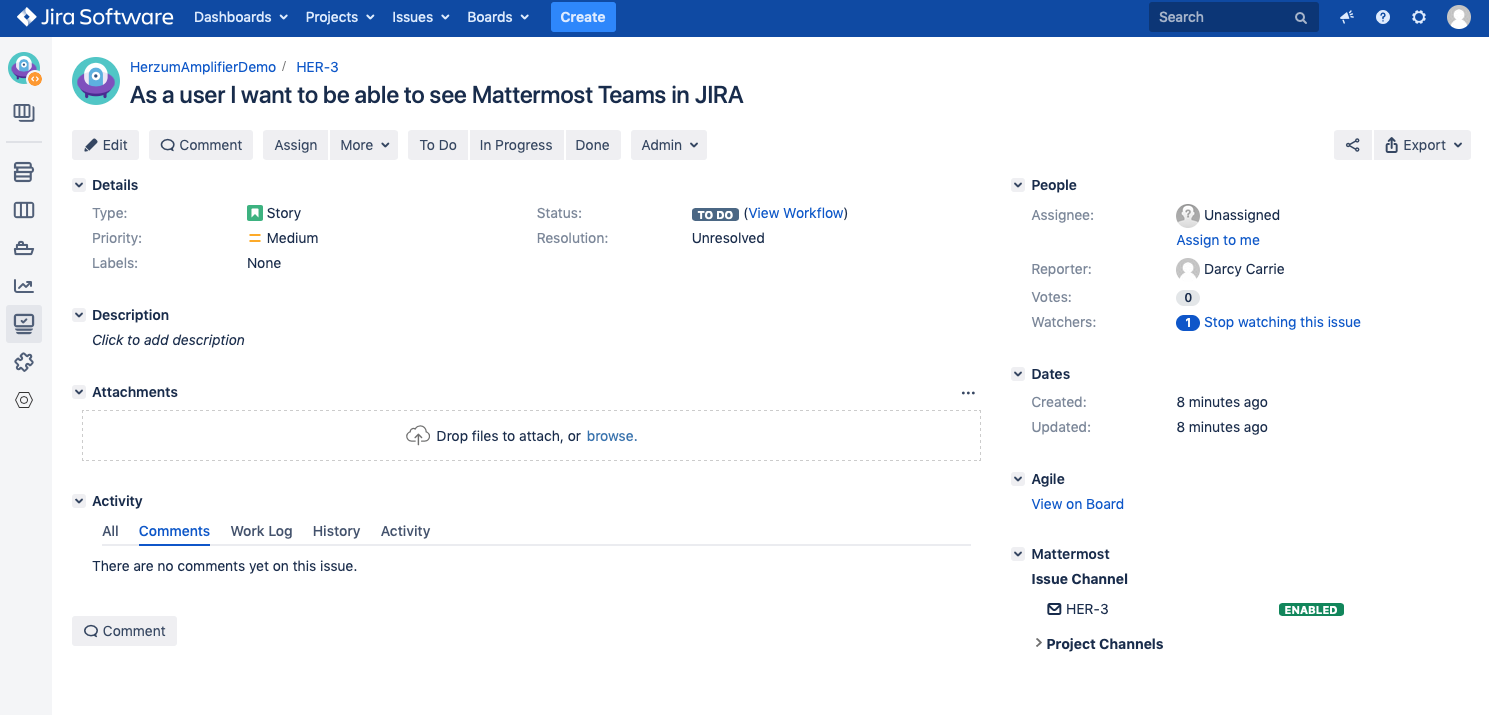Open the feedback megaphone icon
The height and width of the screenshot is (715, 1489).
point(1347,17)
